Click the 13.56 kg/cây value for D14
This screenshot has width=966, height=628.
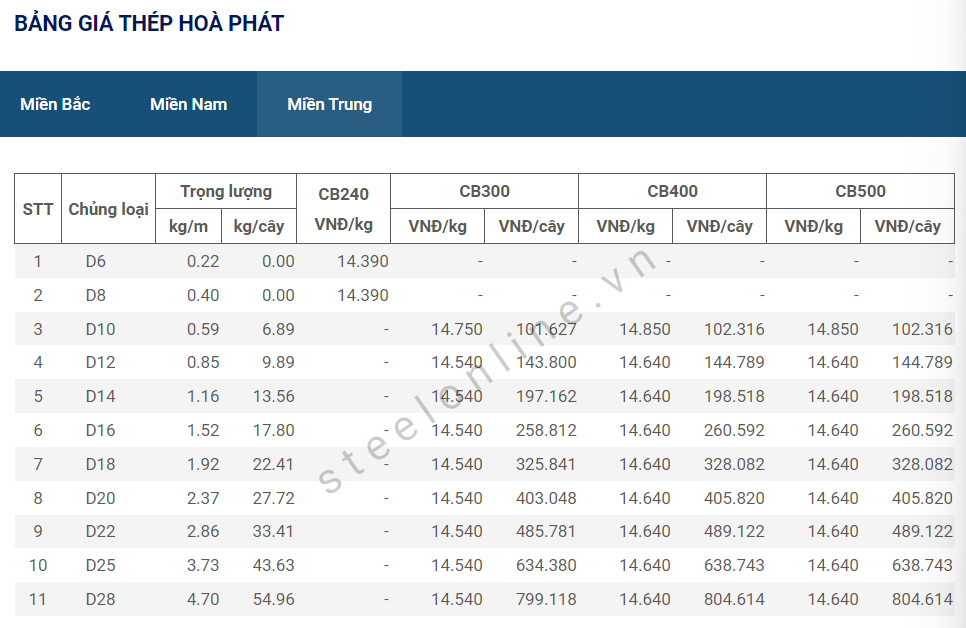[x=274, y=396]
